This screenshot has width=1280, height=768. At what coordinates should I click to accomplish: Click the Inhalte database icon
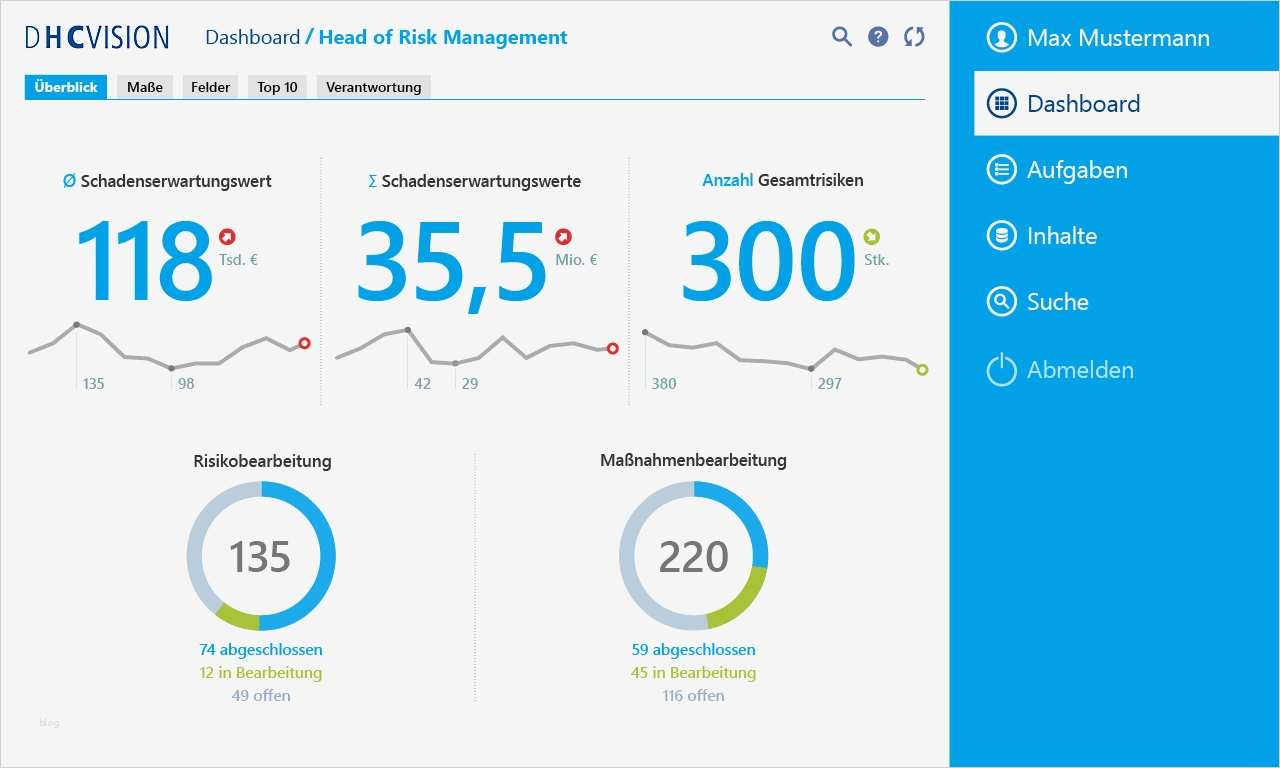tap(1001, 236)
